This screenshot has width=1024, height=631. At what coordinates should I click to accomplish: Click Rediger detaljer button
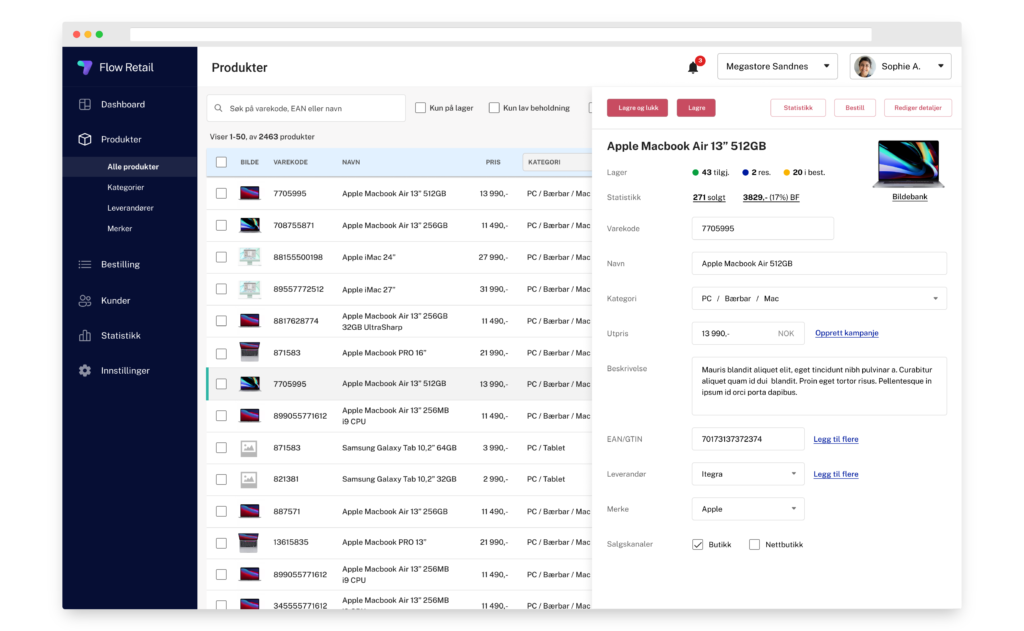click(x=918, y=108)
